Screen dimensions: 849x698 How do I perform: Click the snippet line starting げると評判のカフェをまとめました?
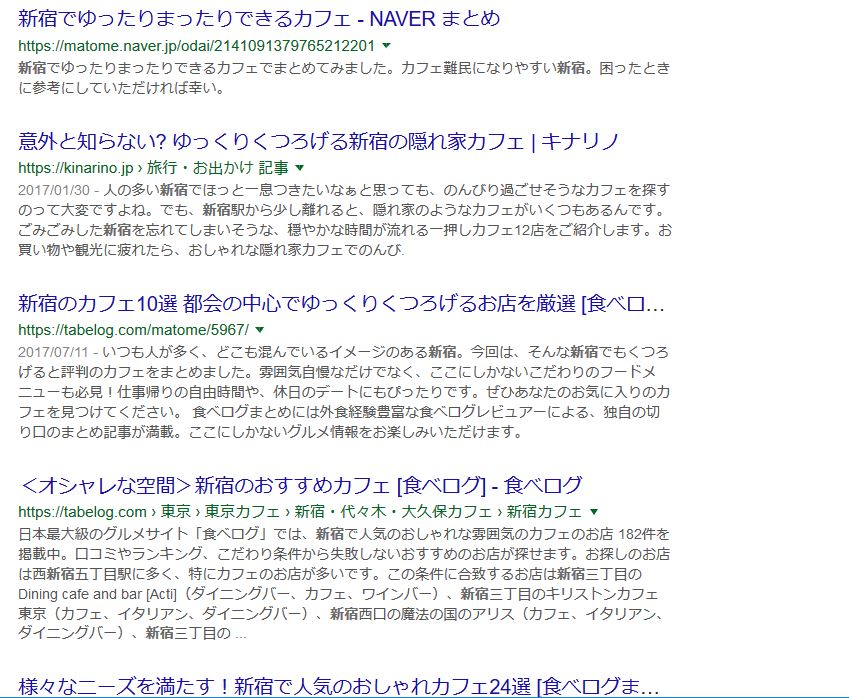coord(337,372)
